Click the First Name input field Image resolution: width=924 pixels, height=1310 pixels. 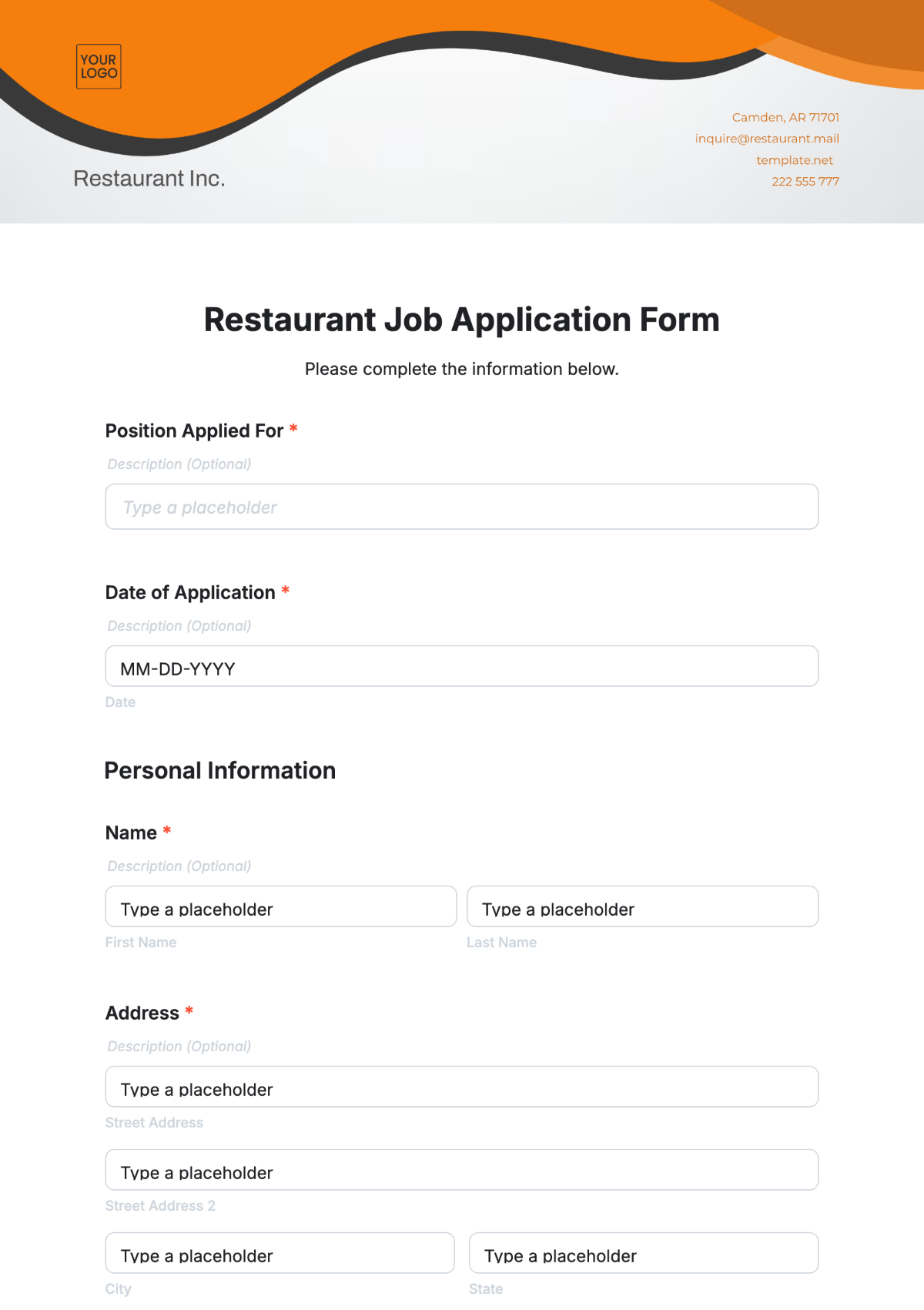(281, 906)
